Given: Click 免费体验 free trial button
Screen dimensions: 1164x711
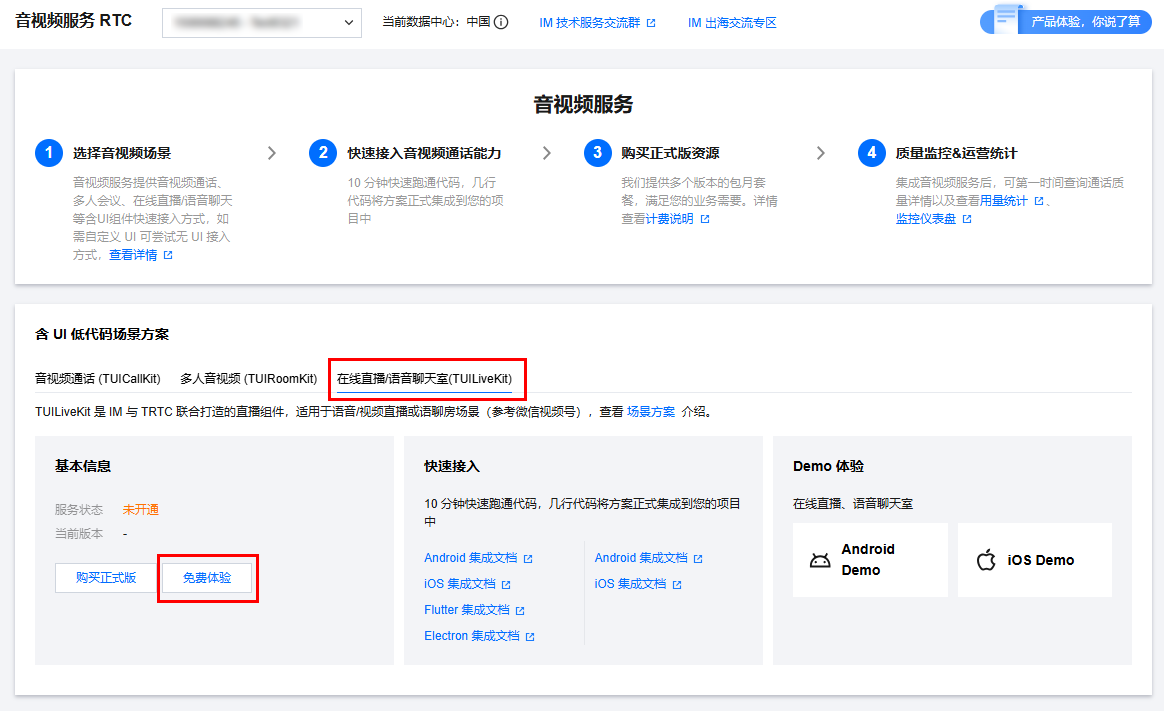Looking at the screenshot, I should click(207, 577).
